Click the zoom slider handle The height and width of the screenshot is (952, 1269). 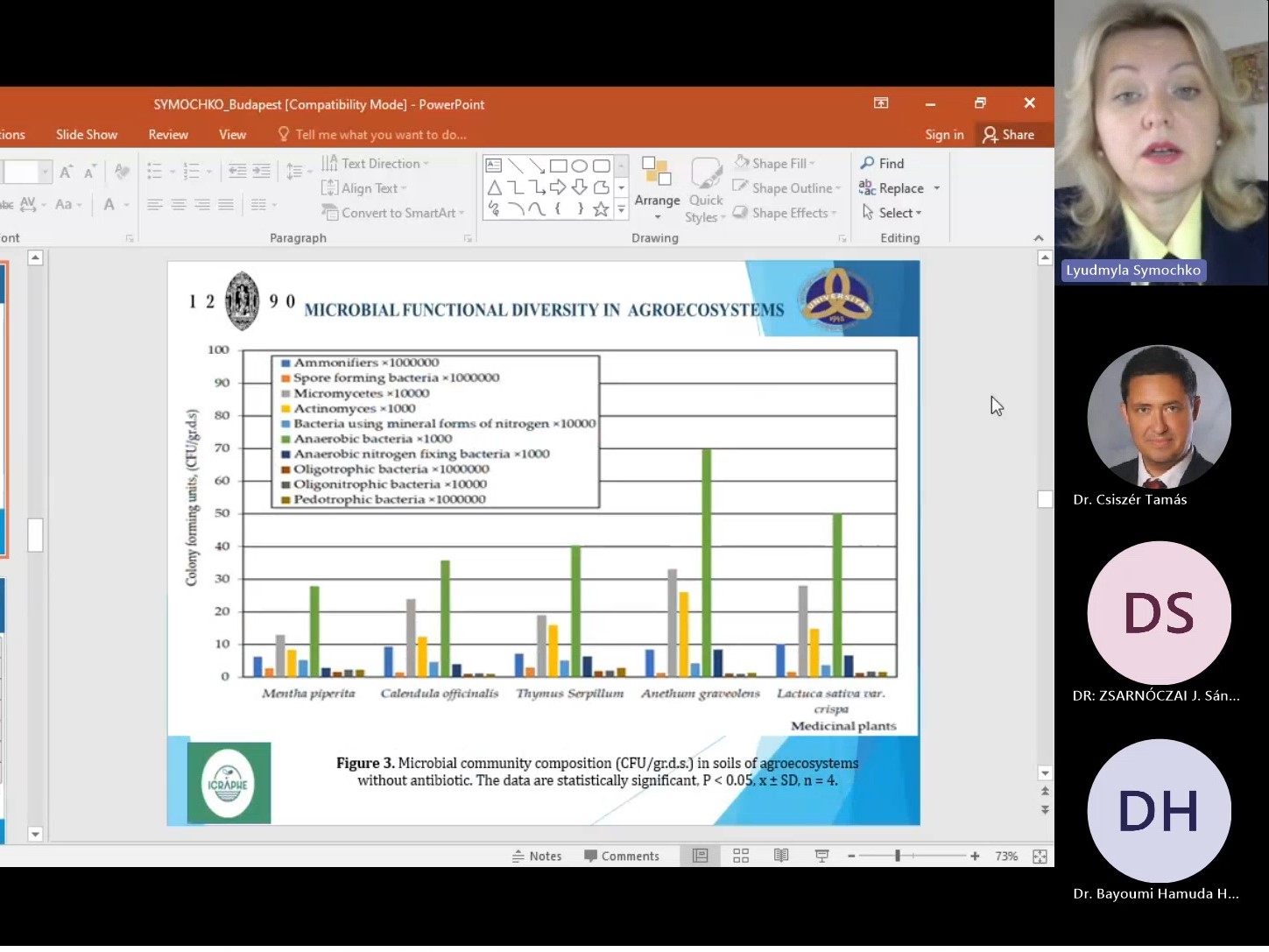(x=898, y=856)
